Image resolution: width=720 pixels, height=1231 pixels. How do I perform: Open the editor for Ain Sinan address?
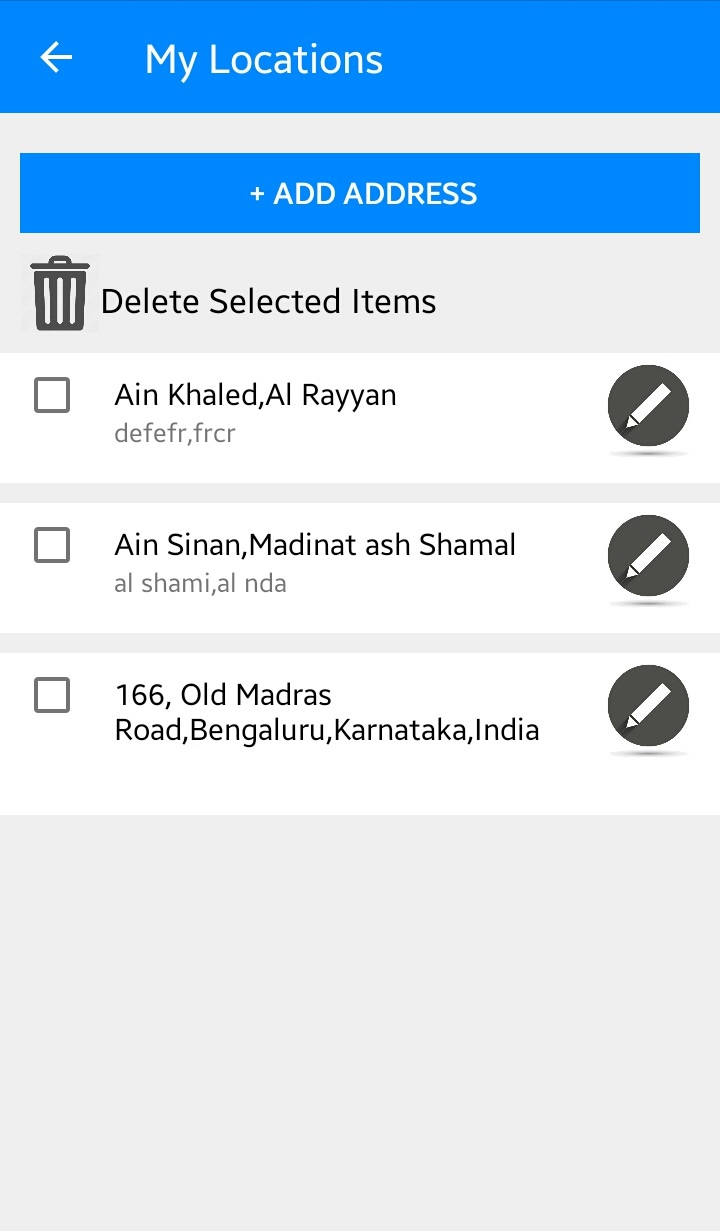648,556
